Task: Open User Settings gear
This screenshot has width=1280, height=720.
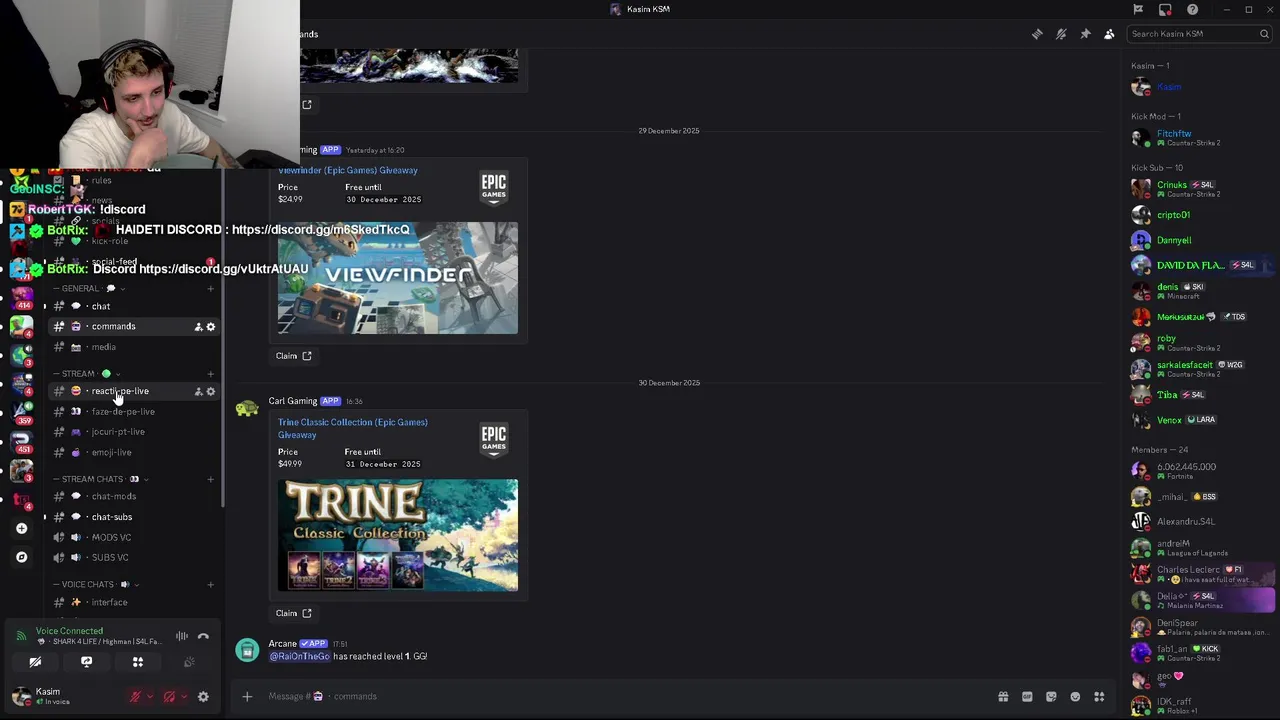Action: [203, 697]
